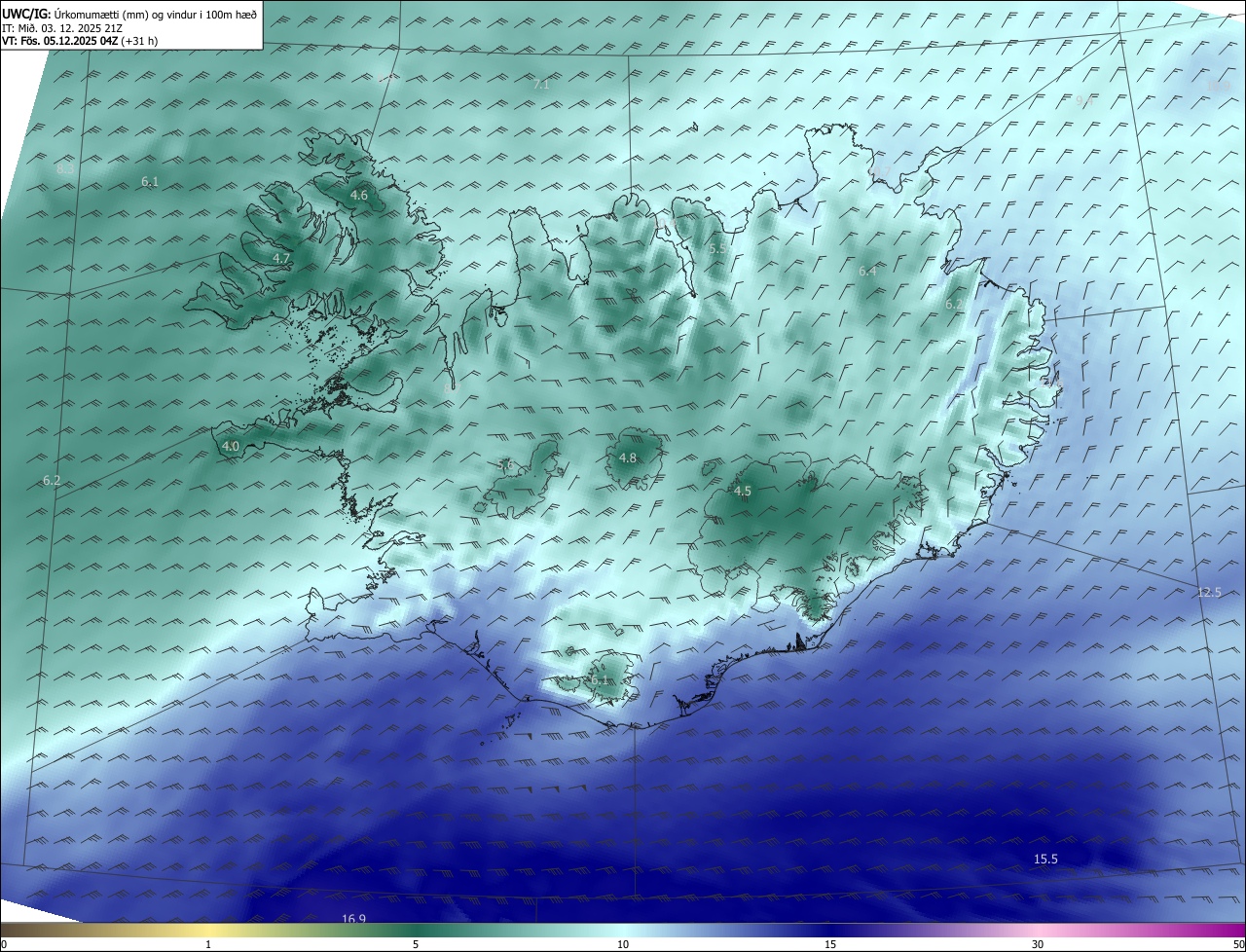This screenshot has width=1246, height=952.
Task: Click the 9.1 value in the northeast sea
Action: [x=1084, y=101]
